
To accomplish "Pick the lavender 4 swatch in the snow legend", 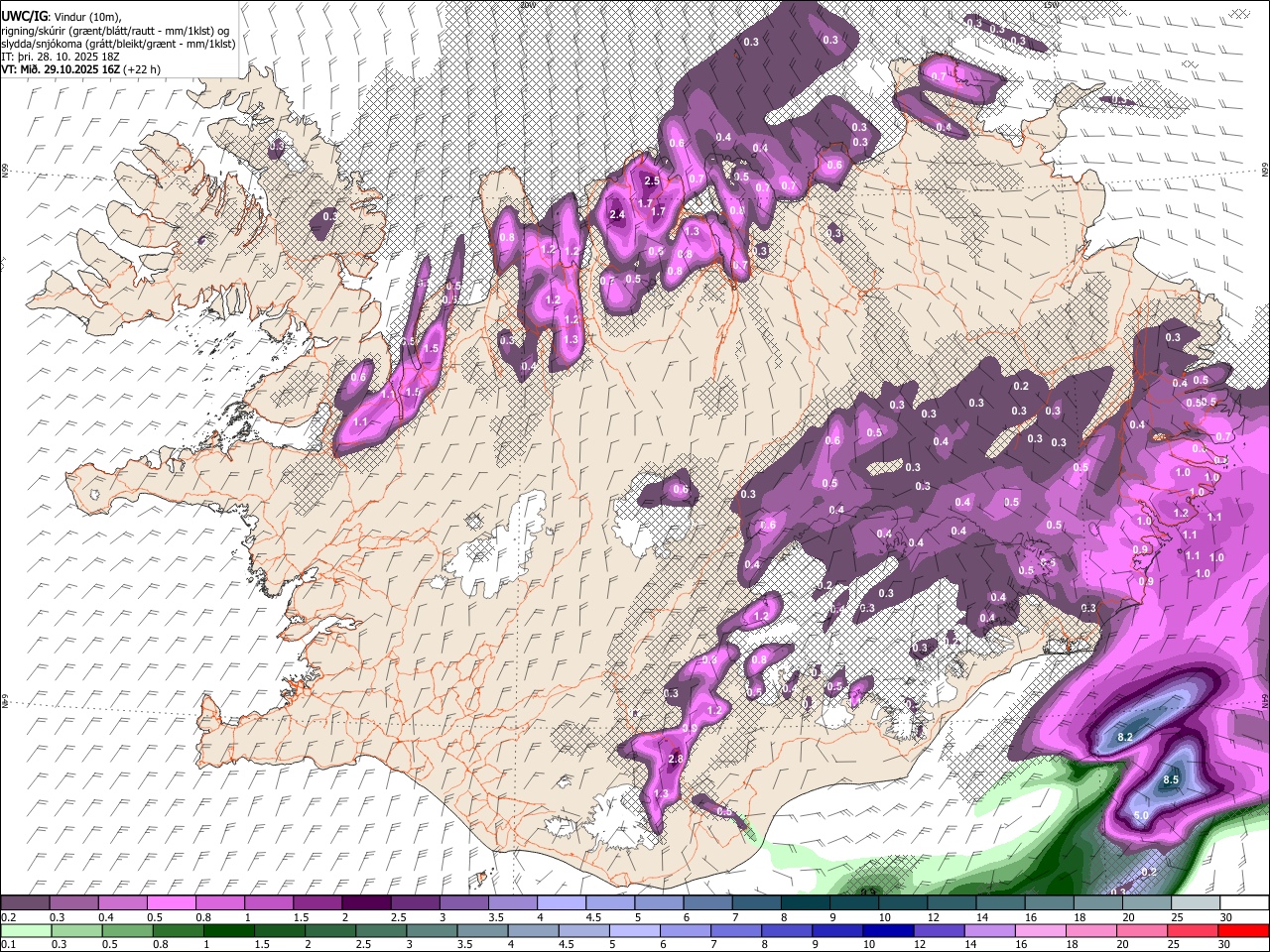I will tap(562, 903).
